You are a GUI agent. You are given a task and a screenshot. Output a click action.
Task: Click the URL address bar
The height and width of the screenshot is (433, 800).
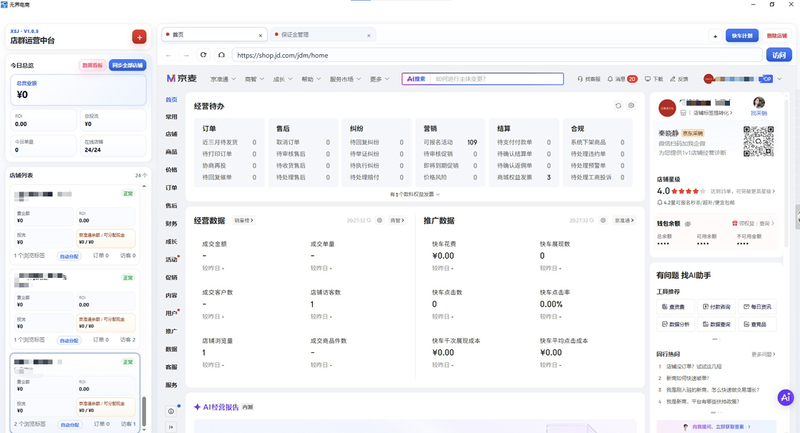click(497, 55)
